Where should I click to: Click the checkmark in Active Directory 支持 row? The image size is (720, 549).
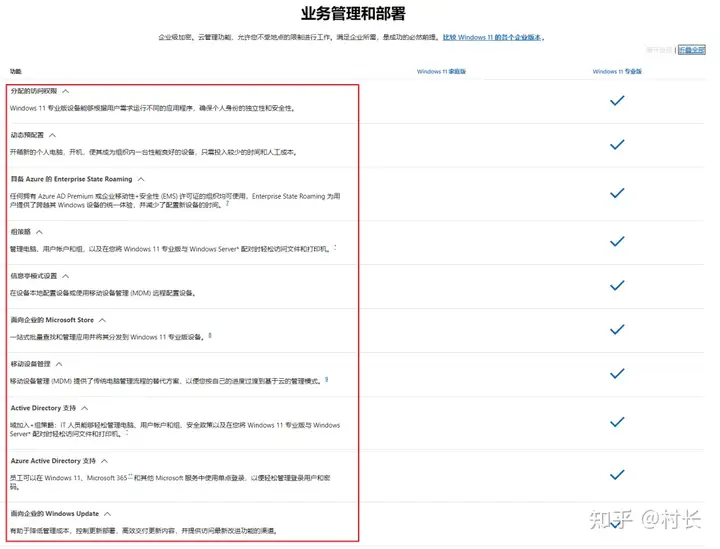(617, 422)
